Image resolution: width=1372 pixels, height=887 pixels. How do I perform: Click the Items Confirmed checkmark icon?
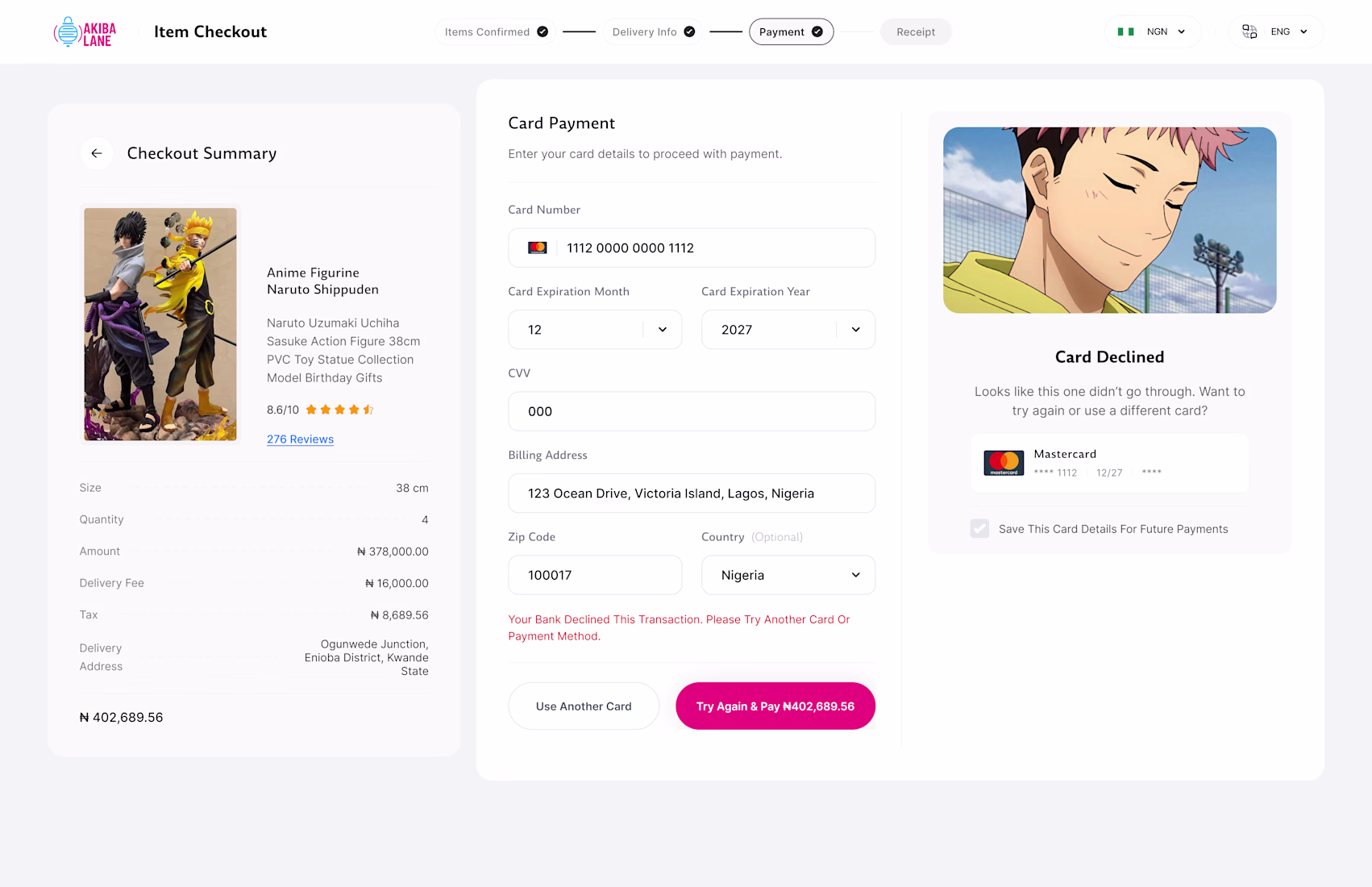coord(543,31)
